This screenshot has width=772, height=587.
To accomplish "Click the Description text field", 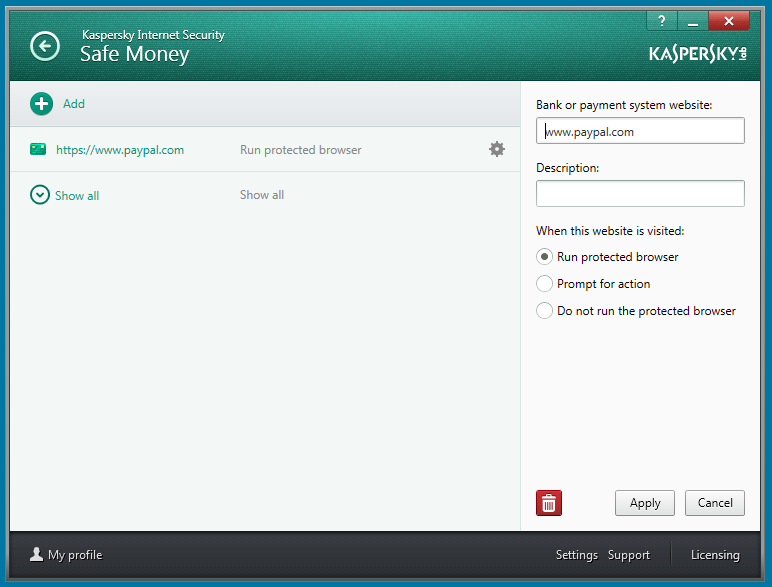I will tap(640, 193).
